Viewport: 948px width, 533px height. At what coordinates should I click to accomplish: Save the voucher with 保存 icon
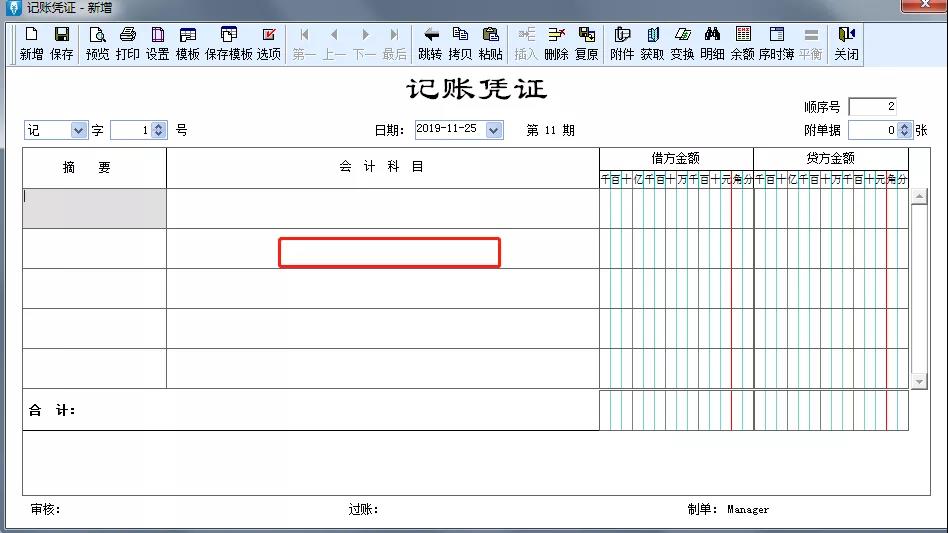coord(62,43)
